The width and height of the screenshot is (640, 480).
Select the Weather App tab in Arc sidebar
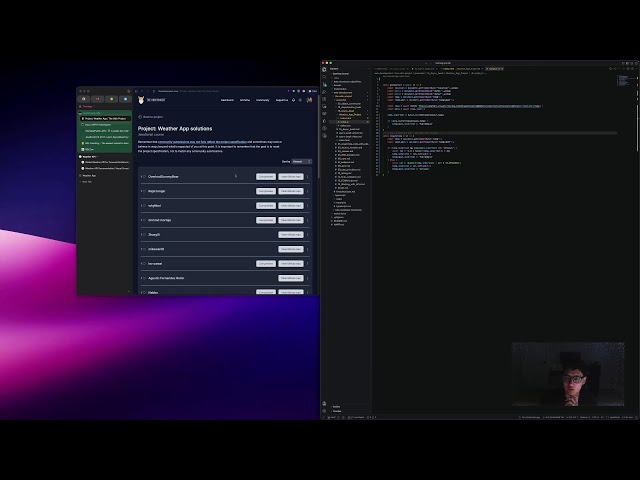[89, 176]
